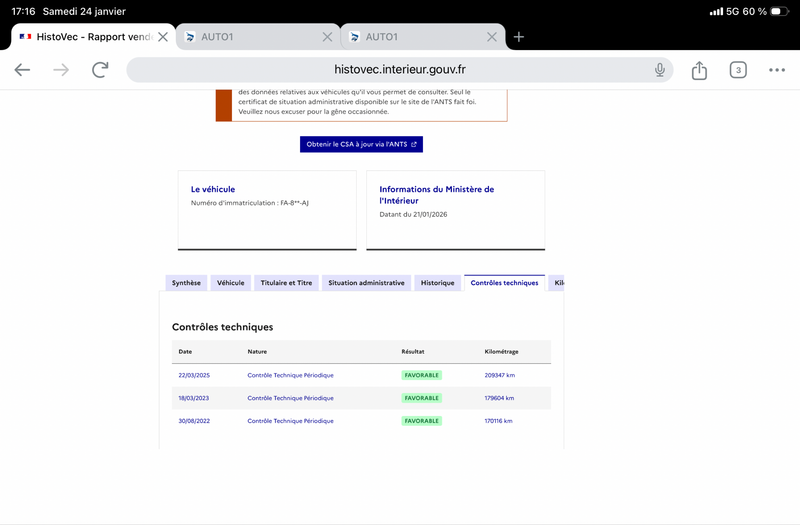Viewport: 800px width, 525px height.
Task: Select the Synthèse tab
Action: [x=186, y=283]
